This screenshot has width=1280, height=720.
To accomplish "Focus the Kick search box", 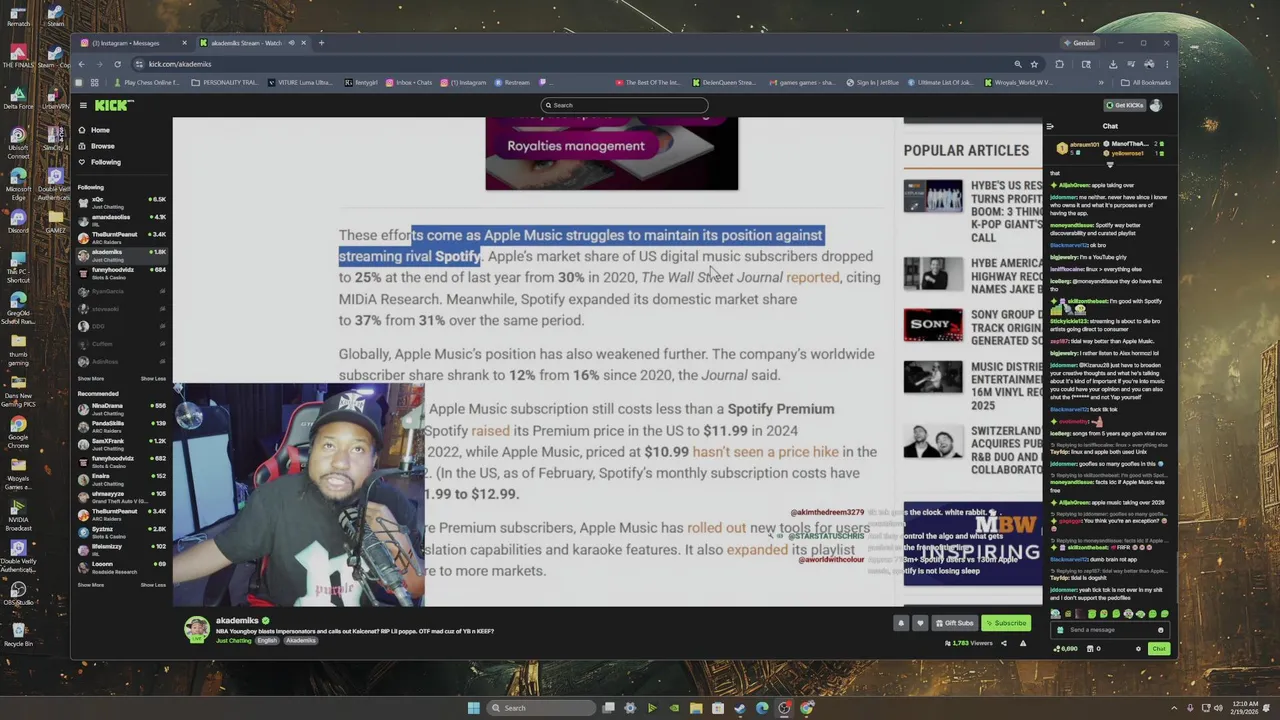I will pos(624,105).
